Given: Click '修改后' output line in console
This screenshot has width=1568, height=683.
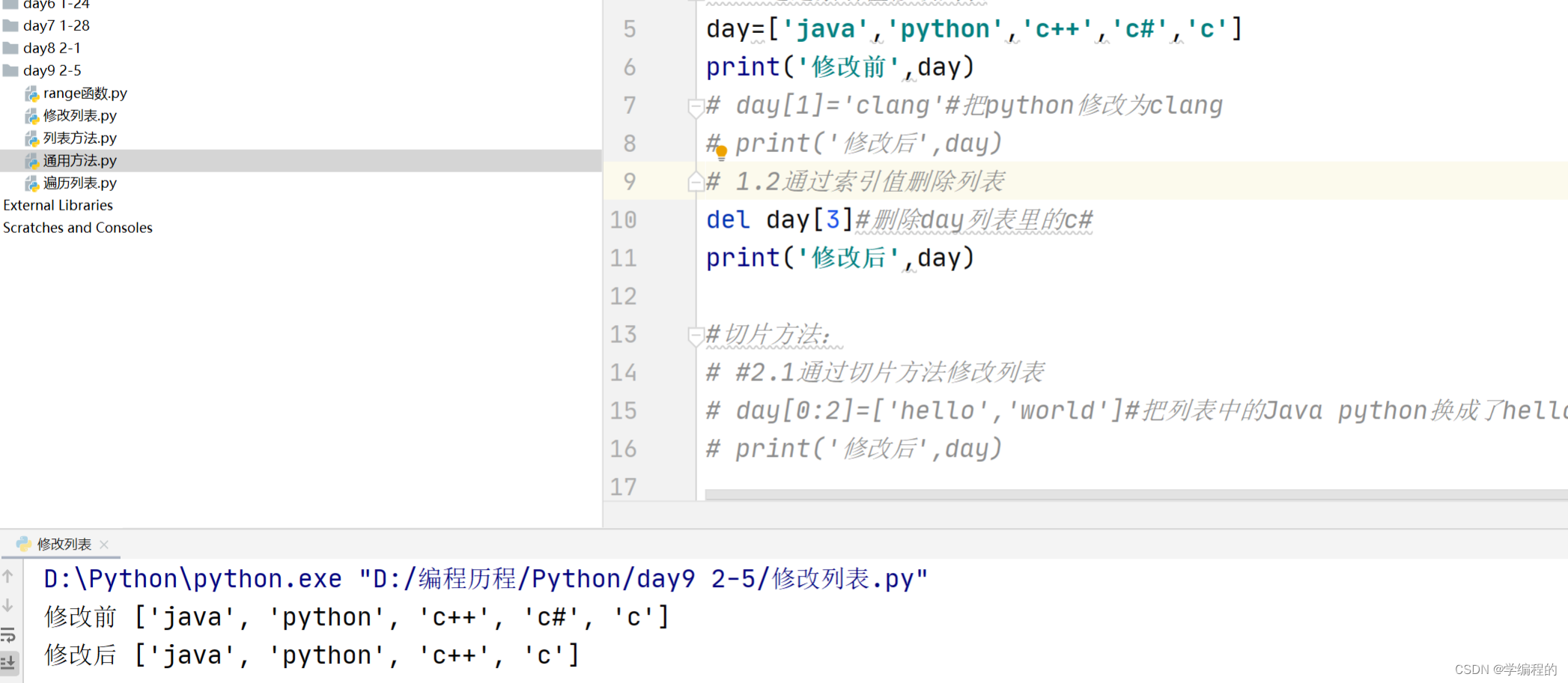Looking at the screenshot, I should (x=312, y=655).
